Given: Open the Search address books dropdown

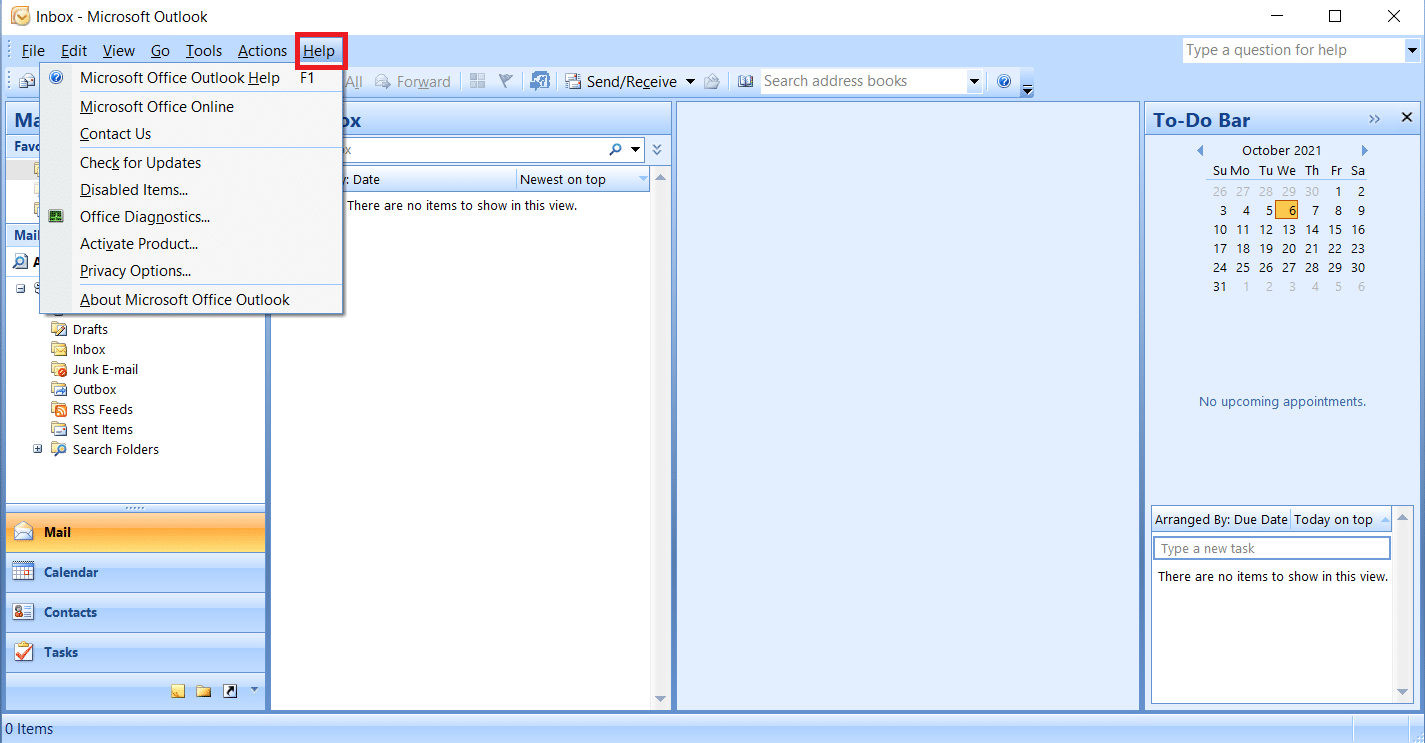Looking at the screenshot, I should point(974,82).
